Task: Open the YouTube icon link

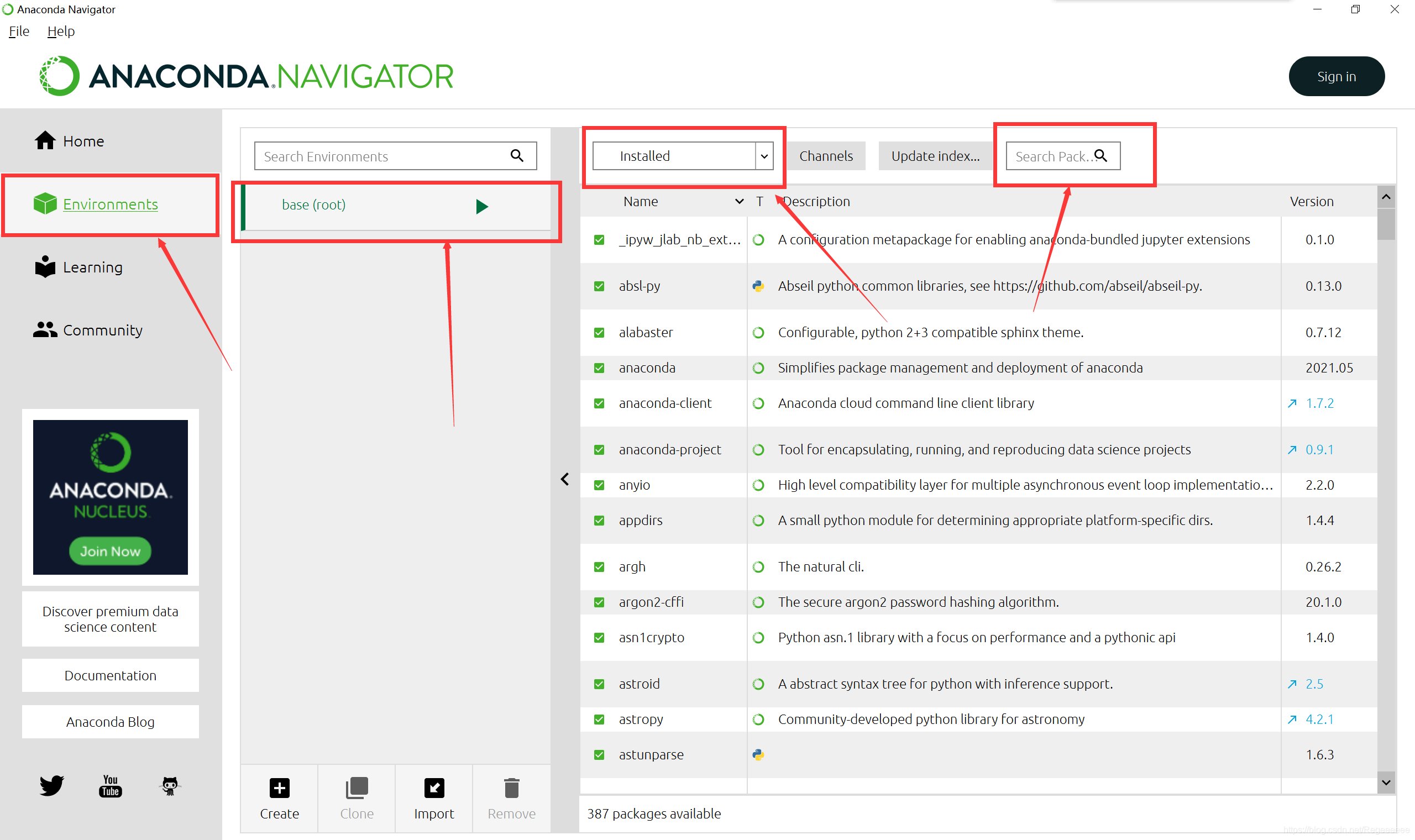Action: [x=111, y=786]
